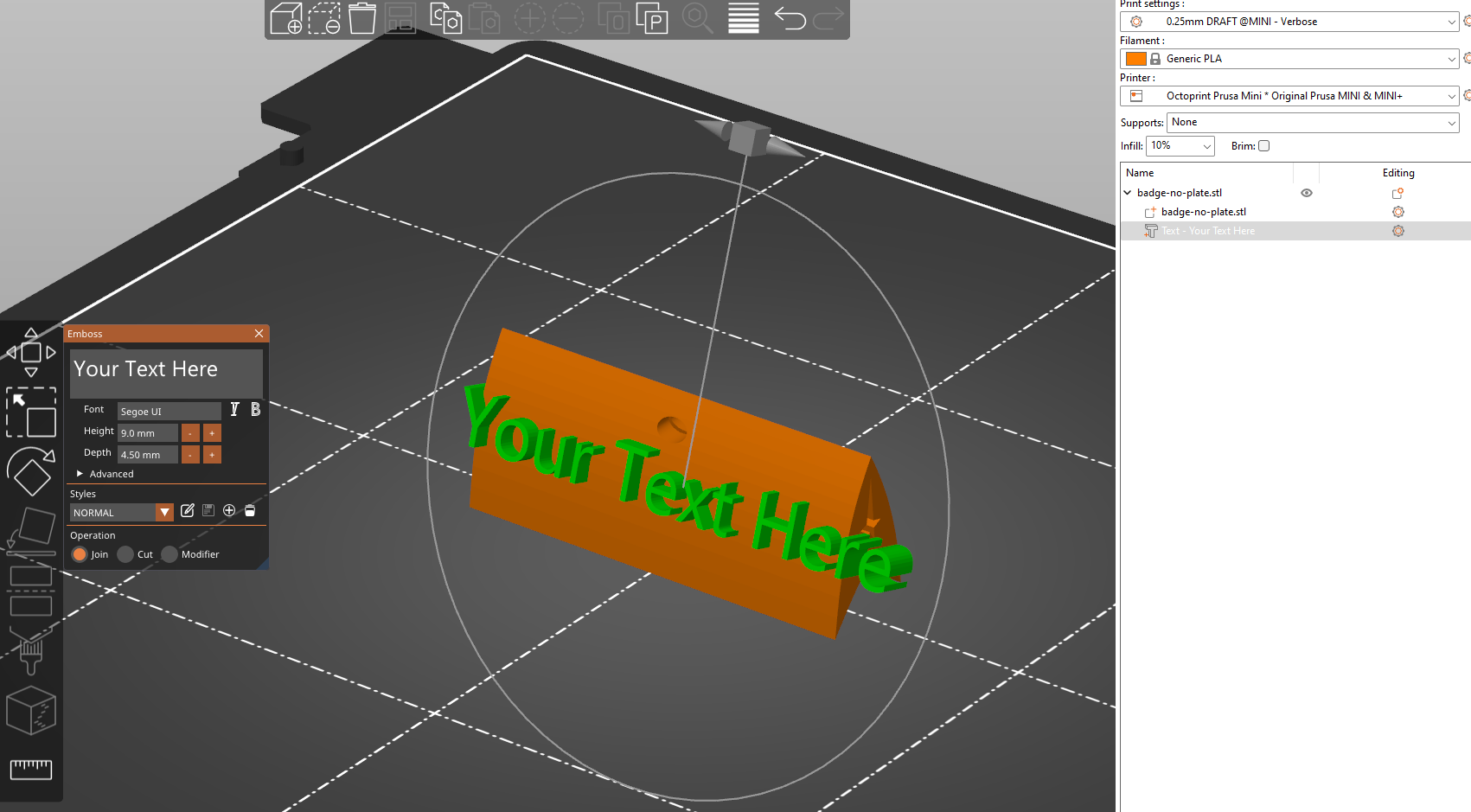Click the Delete all trash icon

coord(362,18)
